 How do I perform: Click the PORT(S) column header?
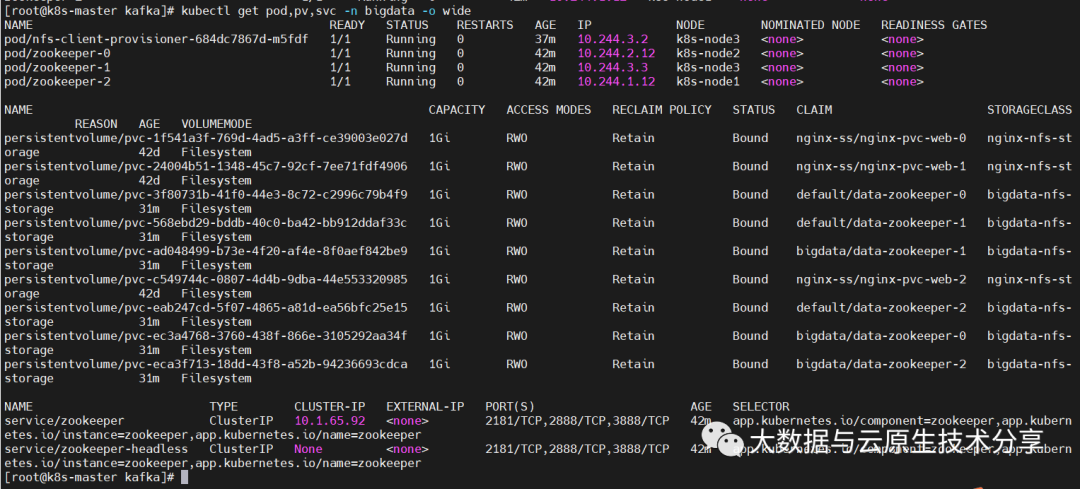[510, 407]
